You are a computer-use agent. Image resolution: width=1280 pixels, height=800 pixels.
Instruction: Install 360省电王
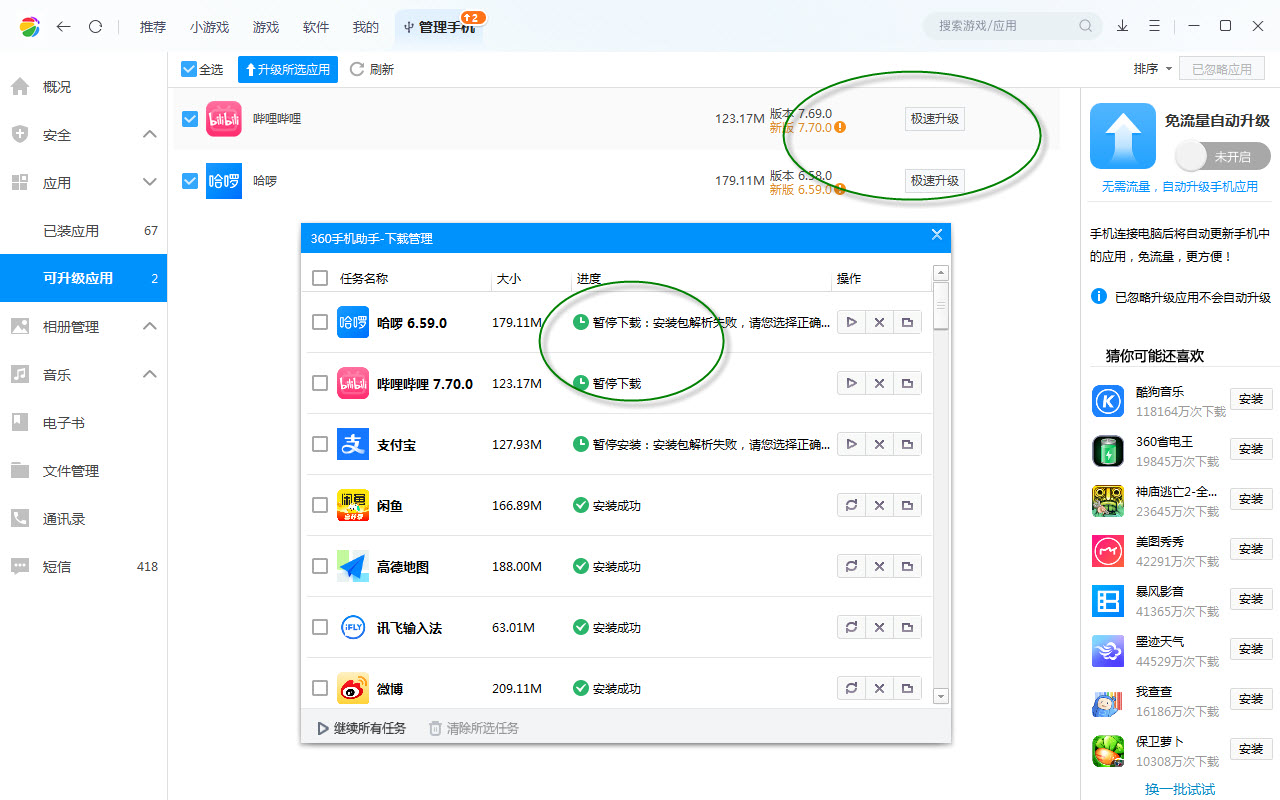1251,449
